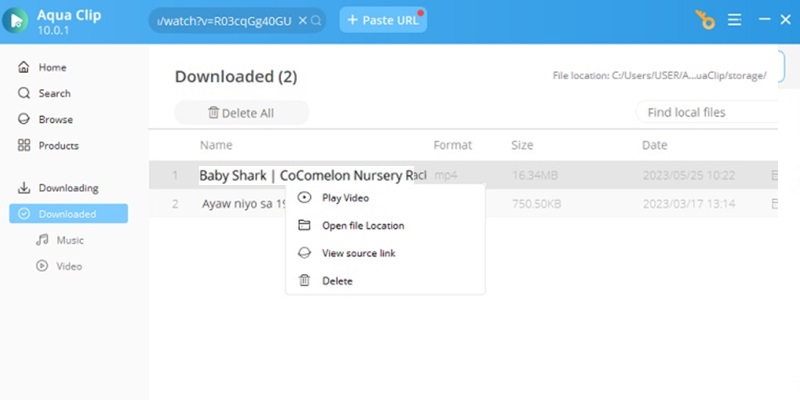Screen dimensions: 800x400
Task: Click the Size column header
Action: pos(522,145)
